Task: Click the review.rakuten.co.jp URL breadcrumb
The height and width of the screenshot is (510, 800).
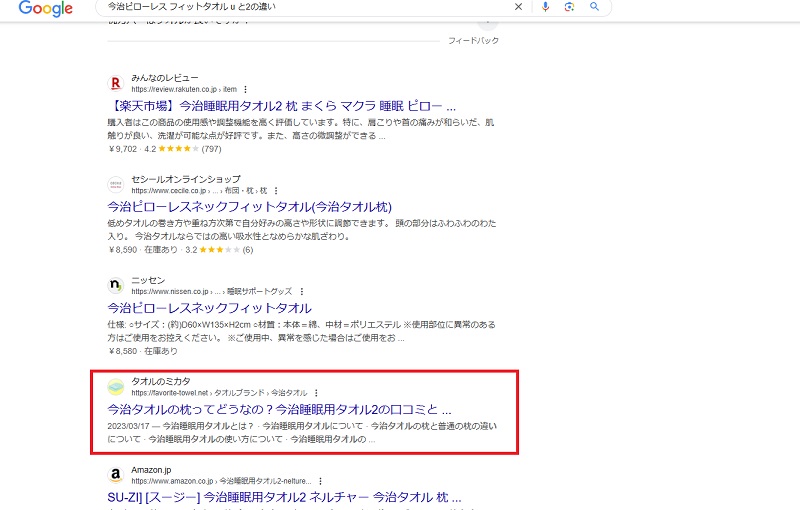Action: (184, 89)
